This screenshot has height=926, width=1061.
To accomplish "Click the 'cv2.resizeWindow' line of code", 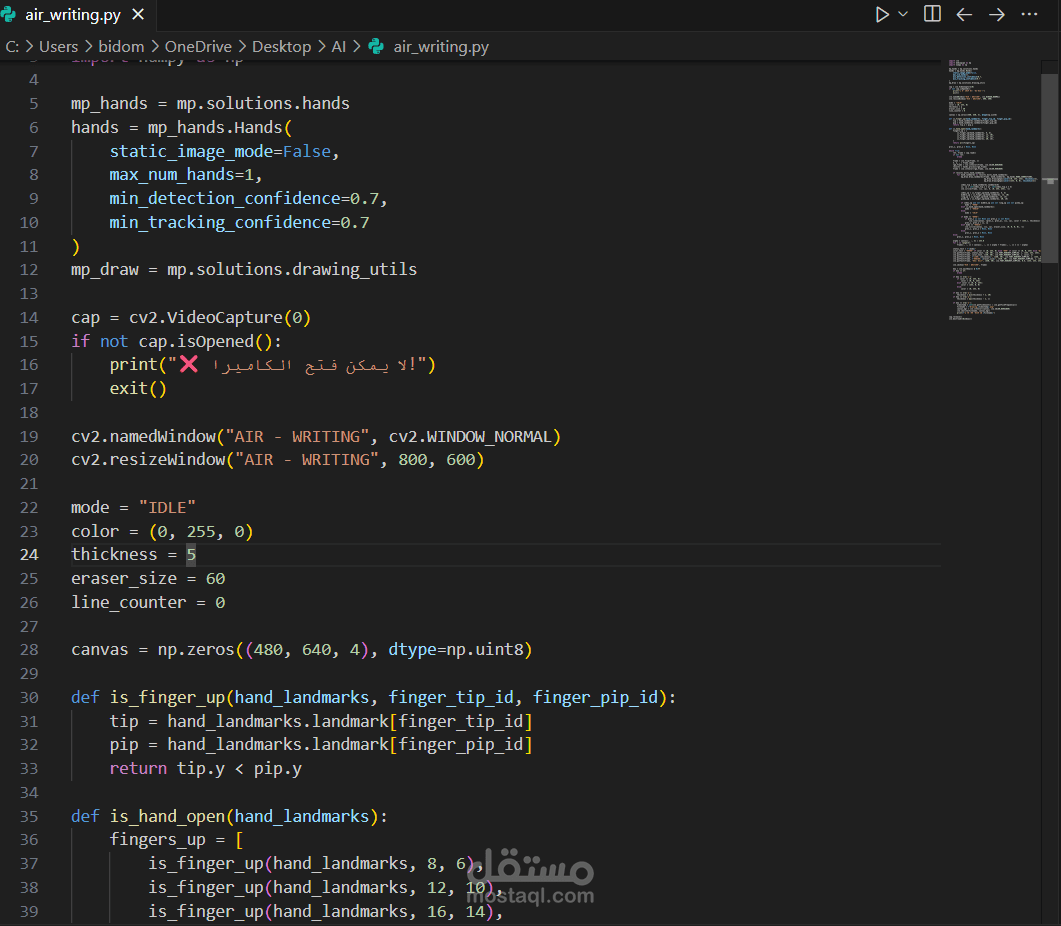I will click(x=277, y=460).
